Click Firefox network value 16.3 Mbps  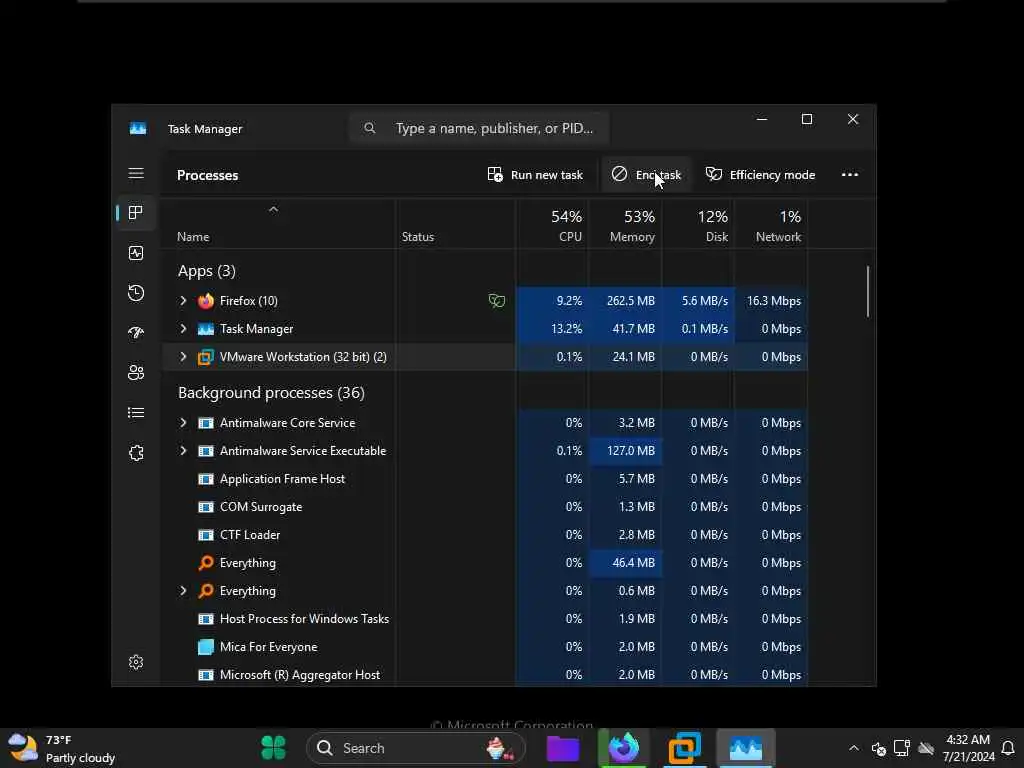point(773,301)
